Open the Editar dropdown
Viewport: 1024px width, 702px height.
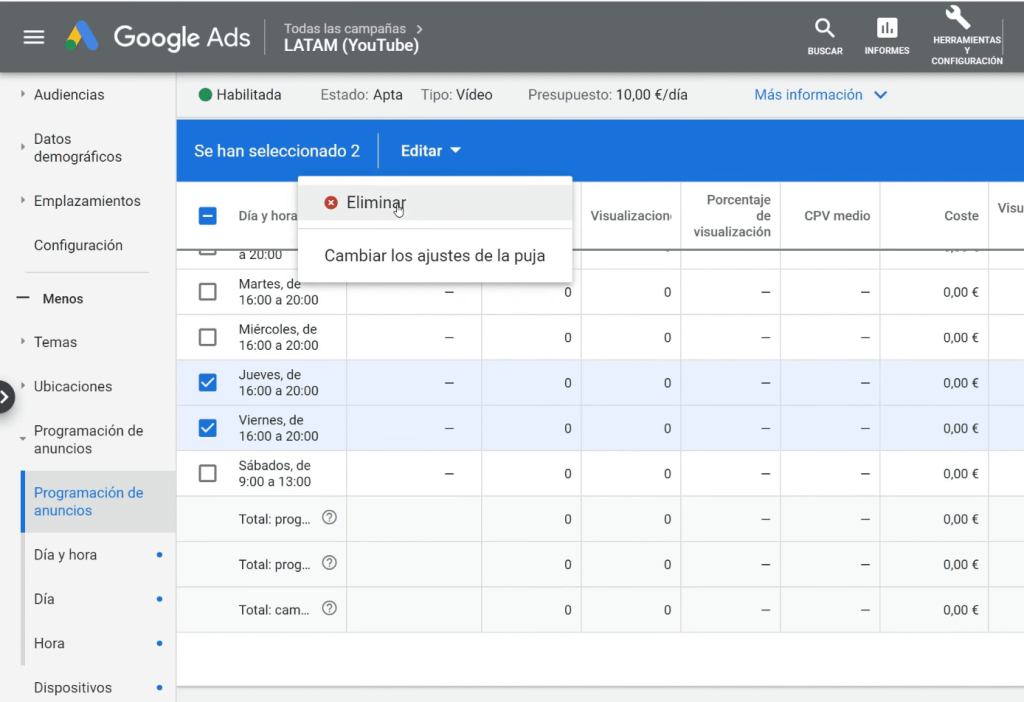430,151
